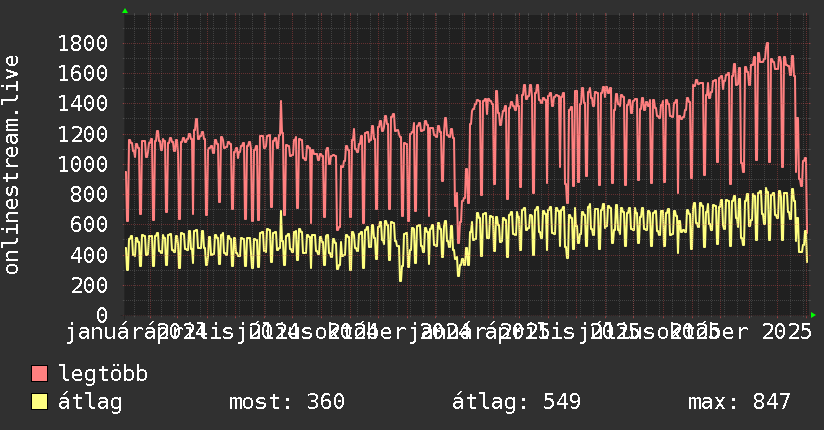
Task: Click the 600 y-axis label
Action: pos(89,224)
